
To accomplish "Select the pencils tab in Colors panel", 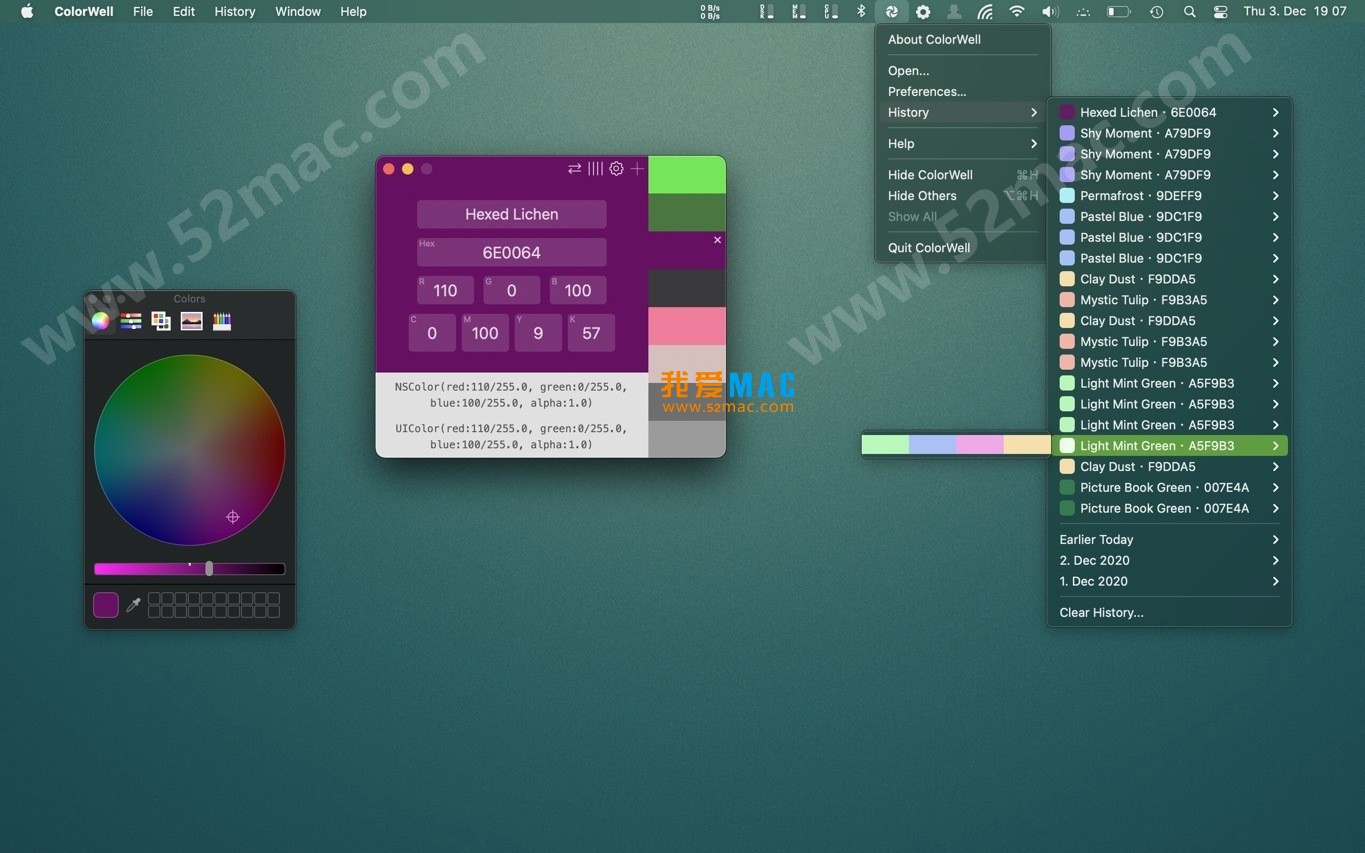I will coord(222,321).
